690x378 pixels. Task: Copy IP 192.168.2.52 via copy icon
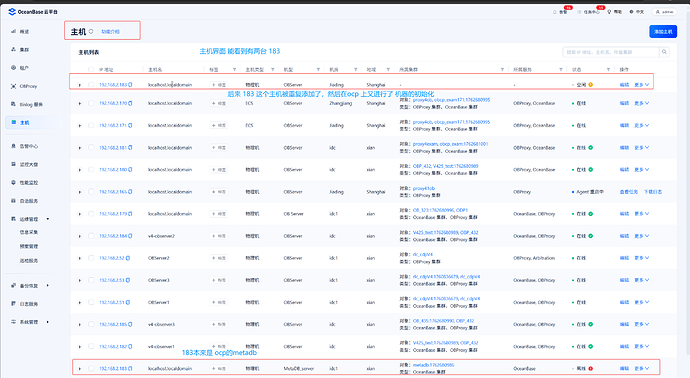coord(128,258)
